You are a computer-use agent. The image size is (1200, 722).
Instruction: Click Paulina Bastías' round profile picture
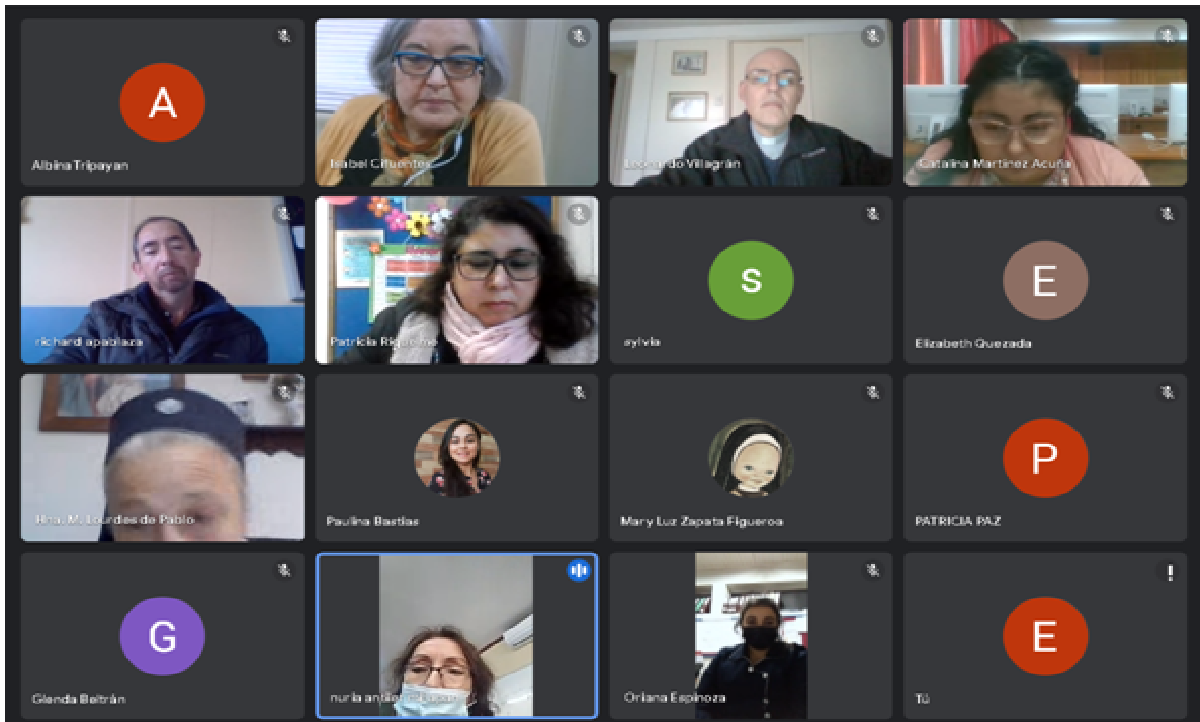[x=457, y=458]
